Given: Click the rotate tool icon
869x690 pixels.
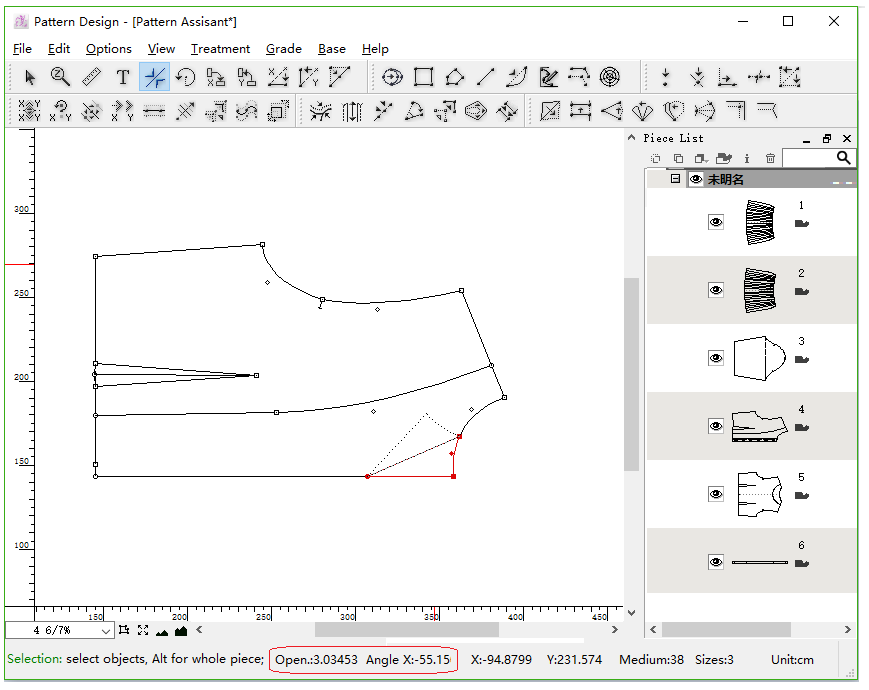Looking at the screenshot, I should tap(185, 77).
